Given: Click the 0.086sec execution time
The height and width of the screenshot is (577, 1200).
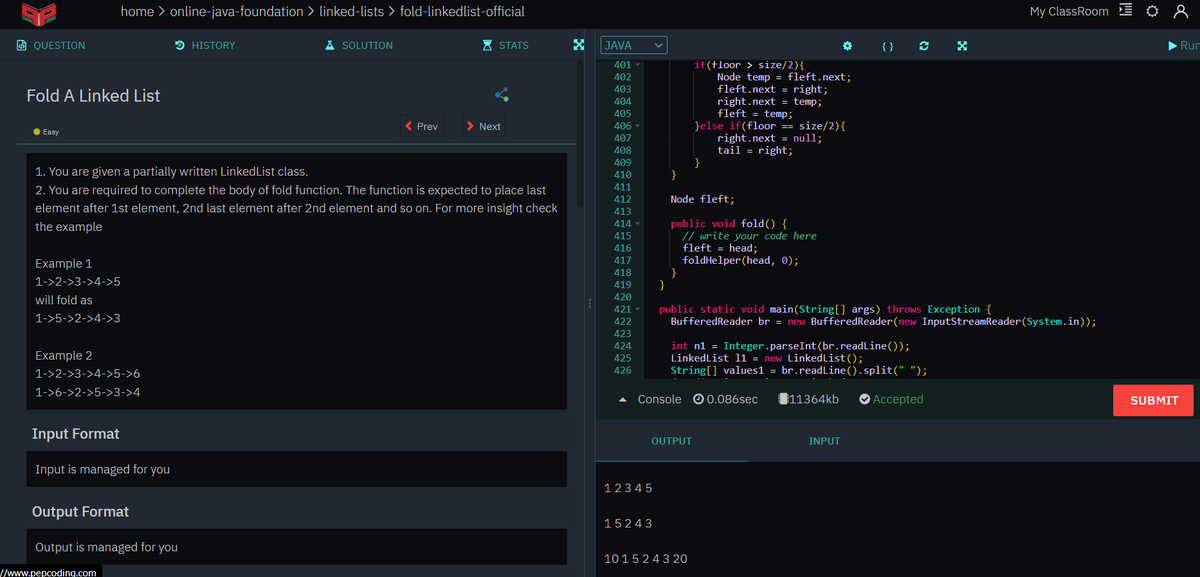Looking at the screenshot, I should (x=725, y=399).
